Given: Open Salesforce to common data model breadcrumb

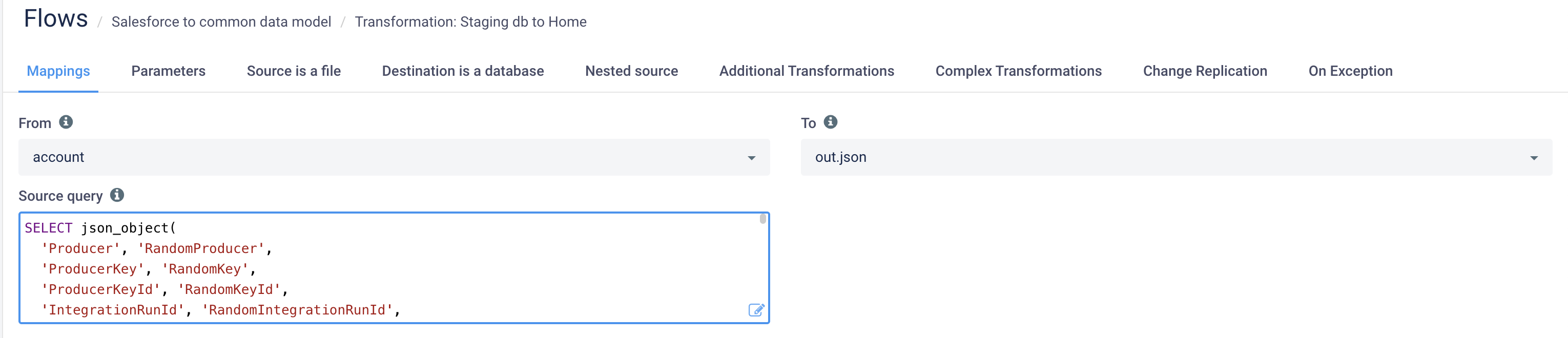Looking at the screenshot, I should (221, 22).
